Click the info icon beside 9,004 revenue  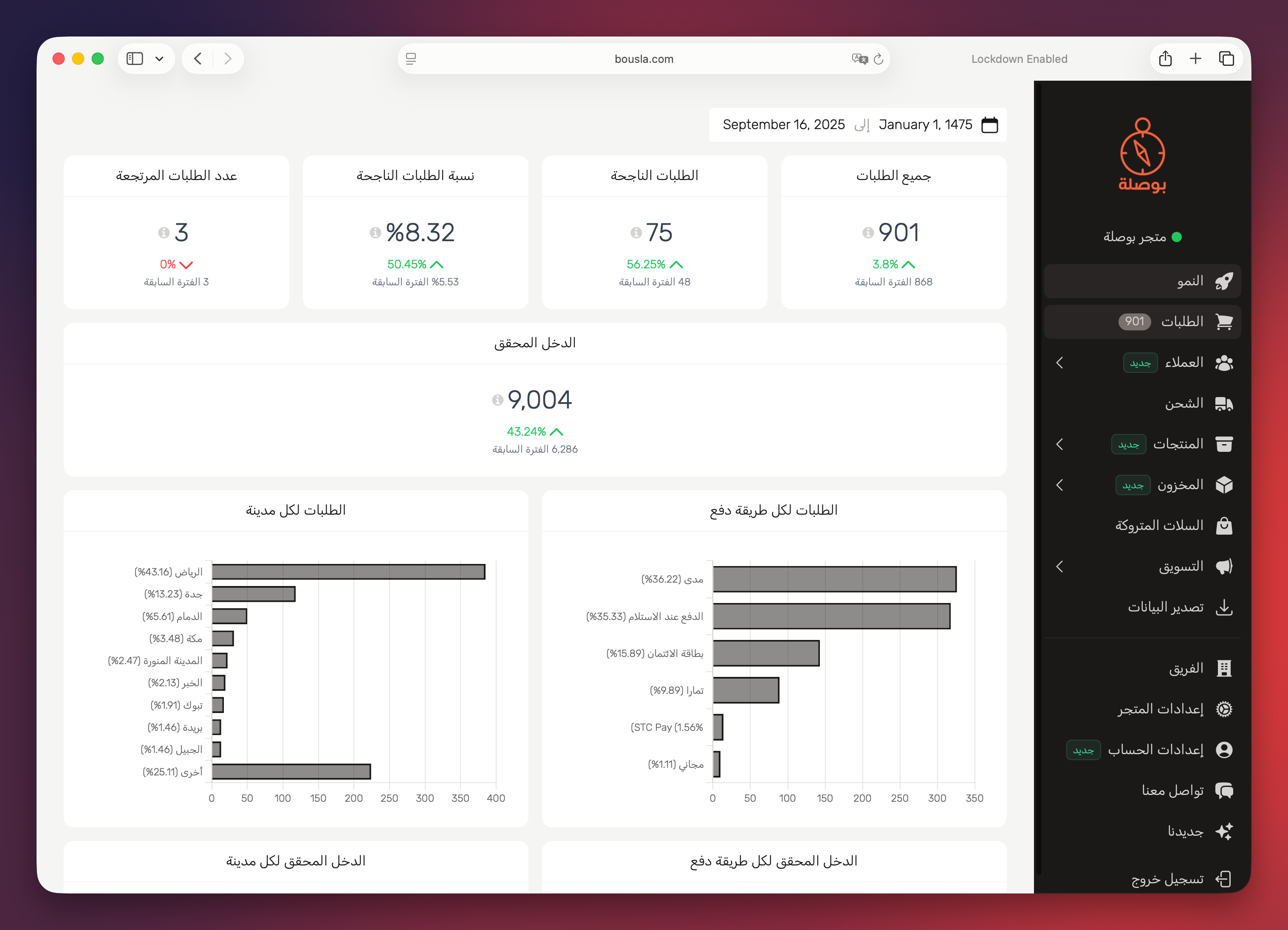497,400
